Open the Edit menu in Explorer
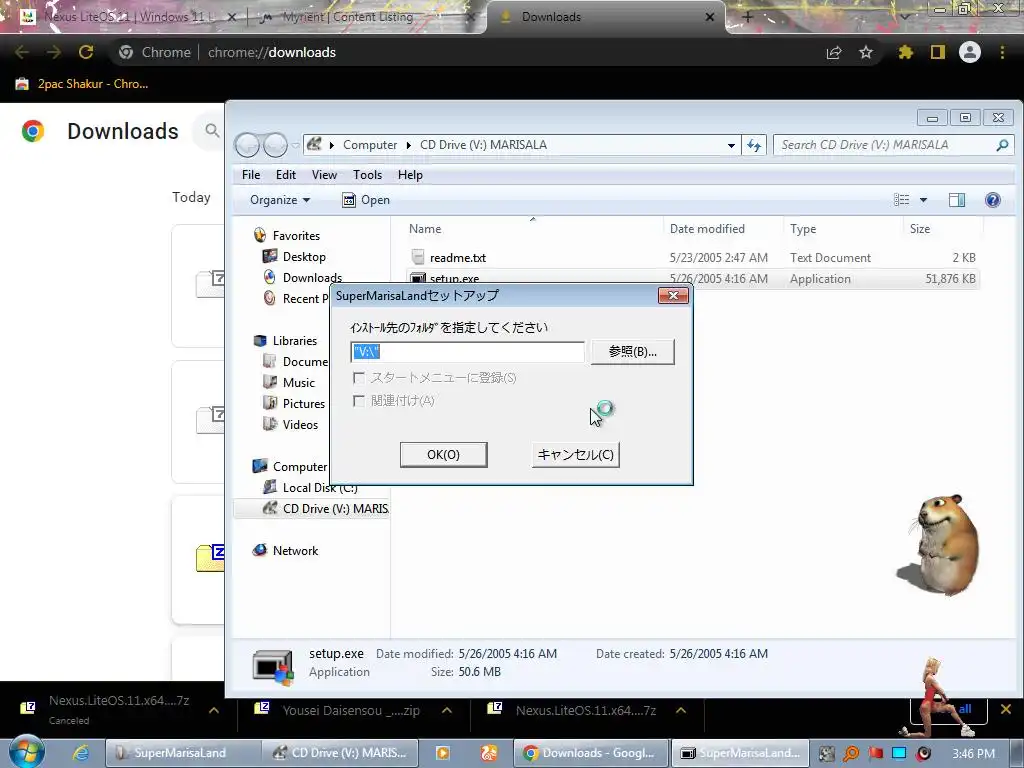Image resolution: width=1024 pixels, height=768 pixels. tap(285, 174)
